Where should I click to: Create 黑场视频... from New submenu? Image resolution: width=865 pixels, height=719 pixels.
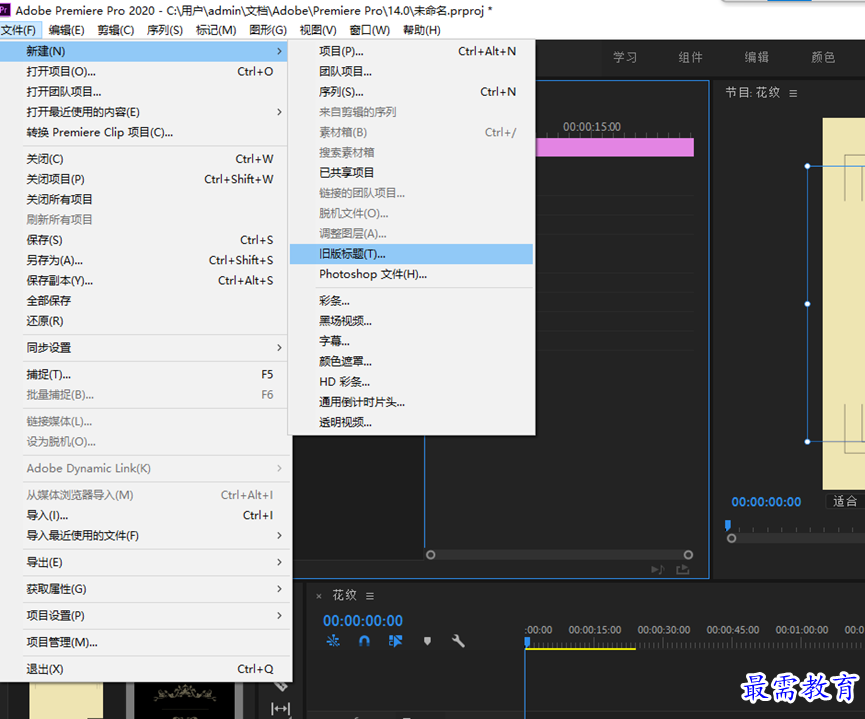(412, 321)
